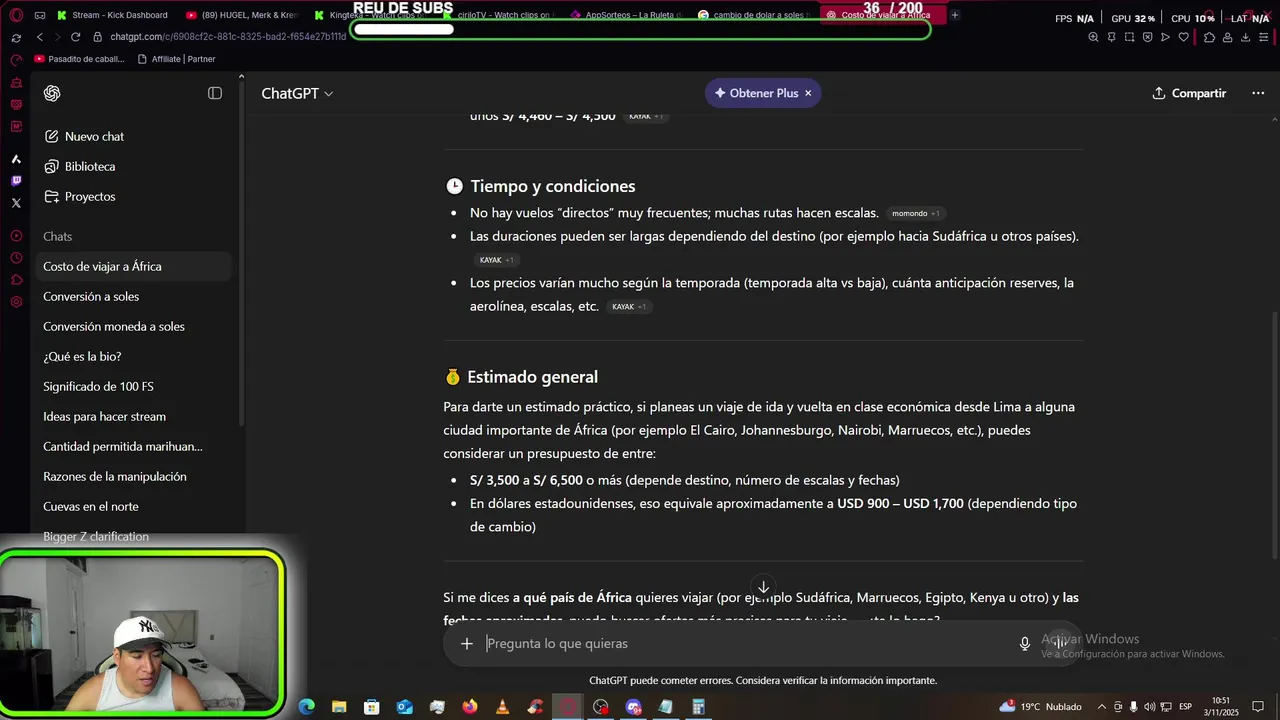Screen dimensions: 1280x720
Task: Switch to 'cambio de dolar a soles' tab
Action: tap(753, 15)
